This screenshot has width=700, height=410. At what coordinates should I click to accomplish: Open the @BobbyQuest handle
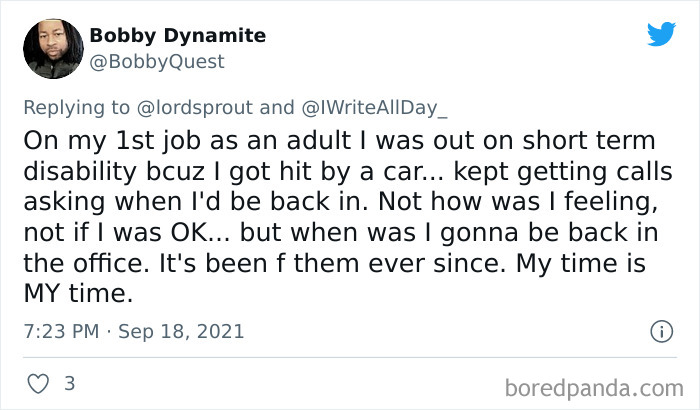pyautogui.click(x=157, y=62)
